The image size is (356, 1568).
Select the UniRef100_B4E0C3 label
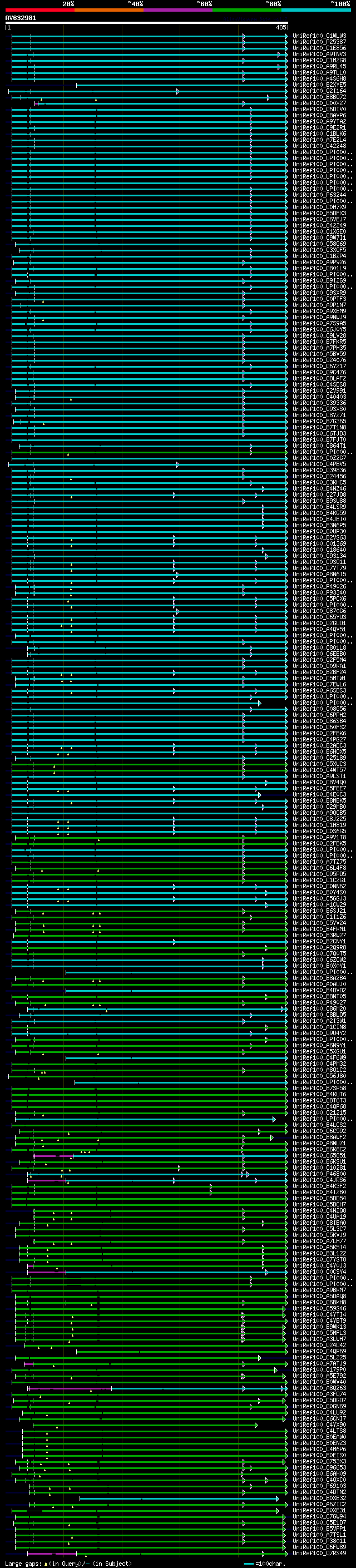(x=319, y=794)
